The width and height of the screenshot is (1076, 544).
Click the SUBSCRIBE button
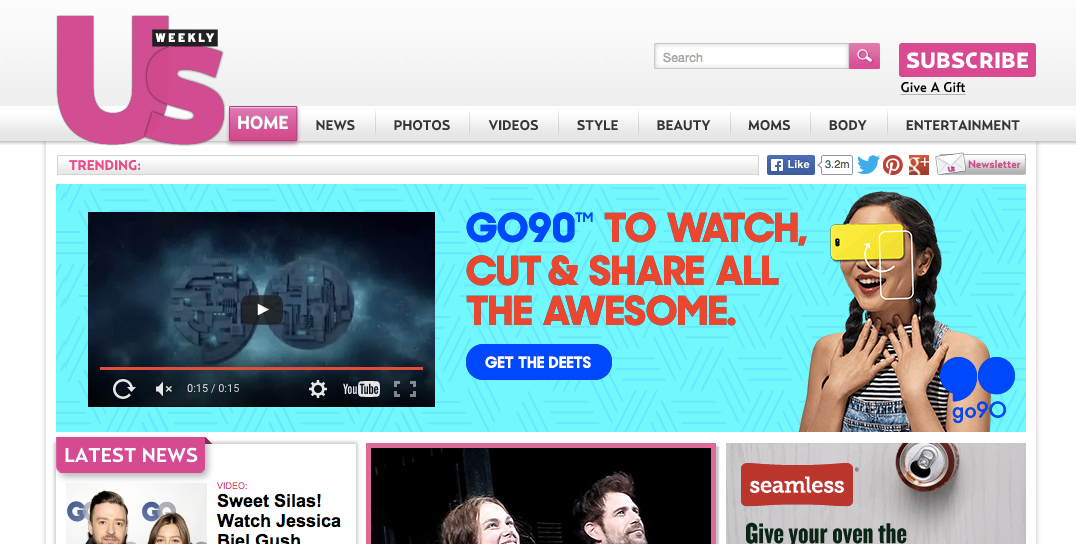967,60
